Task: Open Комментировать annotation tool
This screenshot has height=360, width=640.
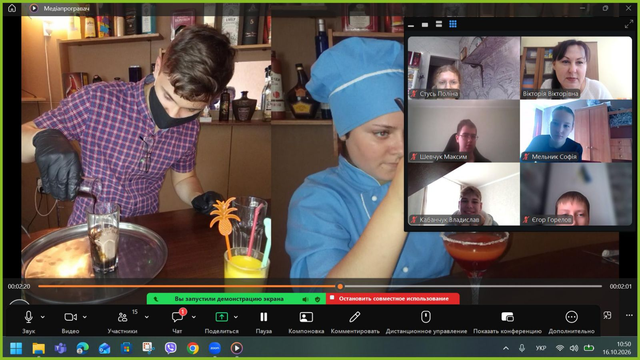Action: [355, 317]
